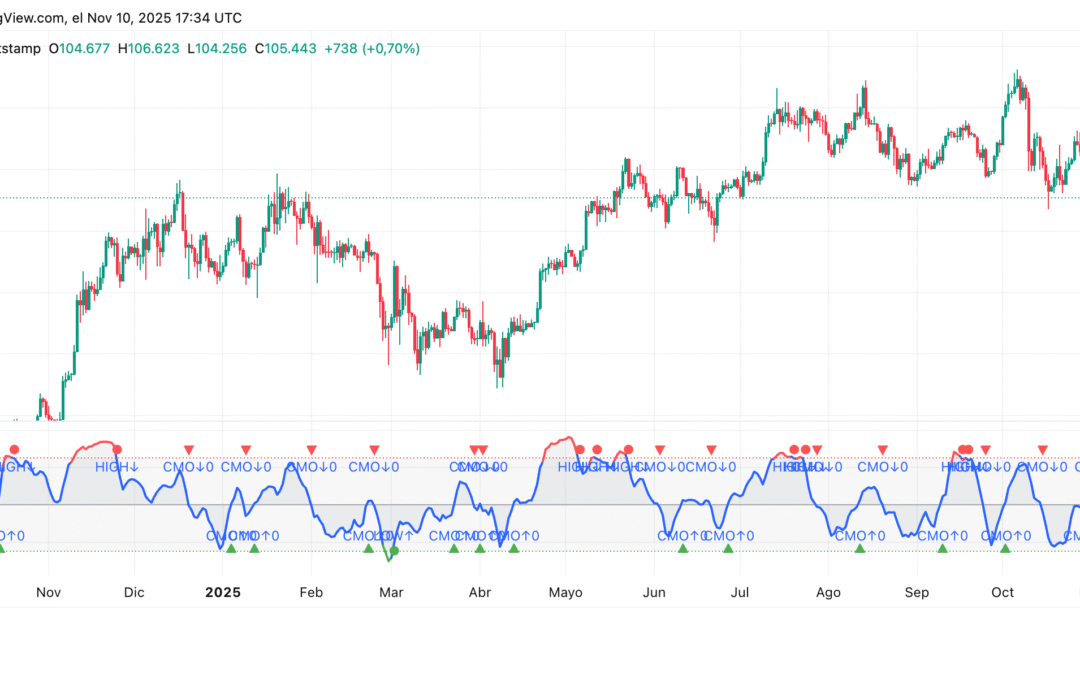Select the green buy triangle below Abr

point(478,548)
